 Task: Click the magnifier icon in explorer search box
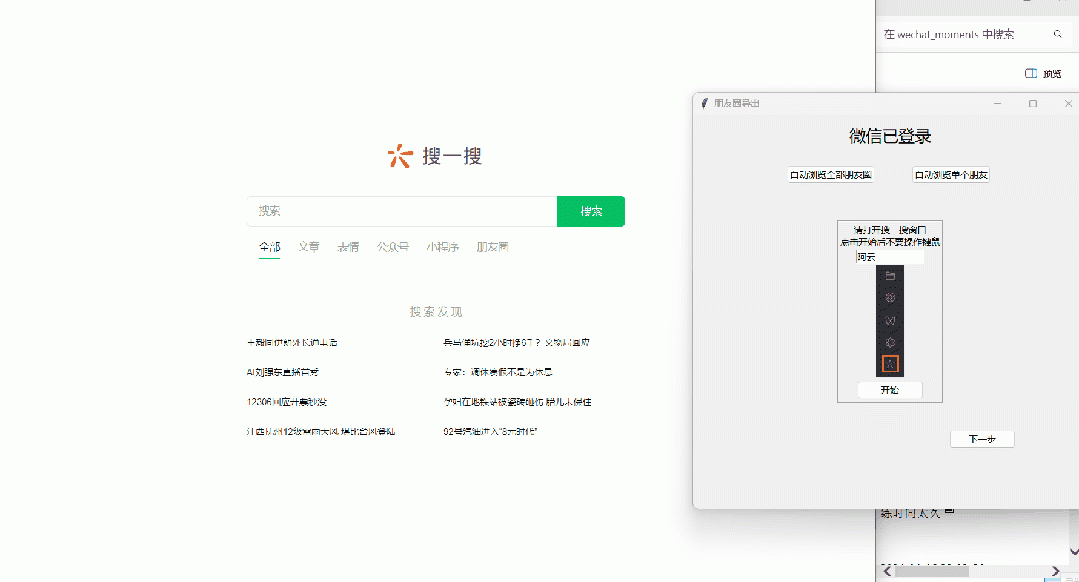click(1058, 34)
